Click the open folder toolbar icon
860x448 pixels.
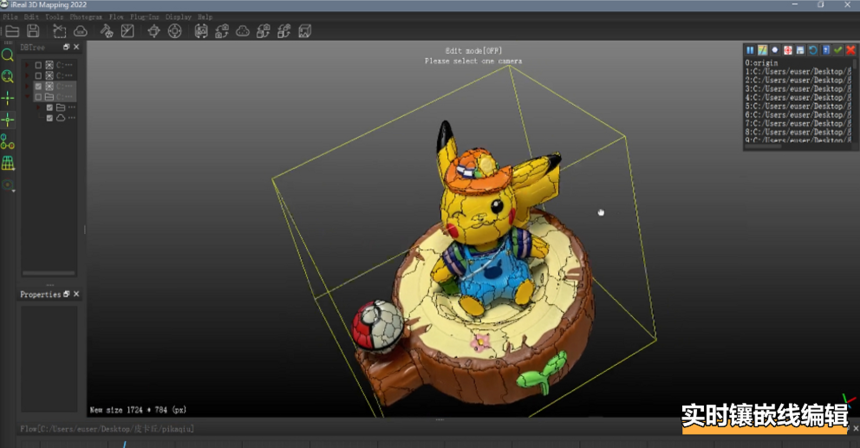(12, 31)
